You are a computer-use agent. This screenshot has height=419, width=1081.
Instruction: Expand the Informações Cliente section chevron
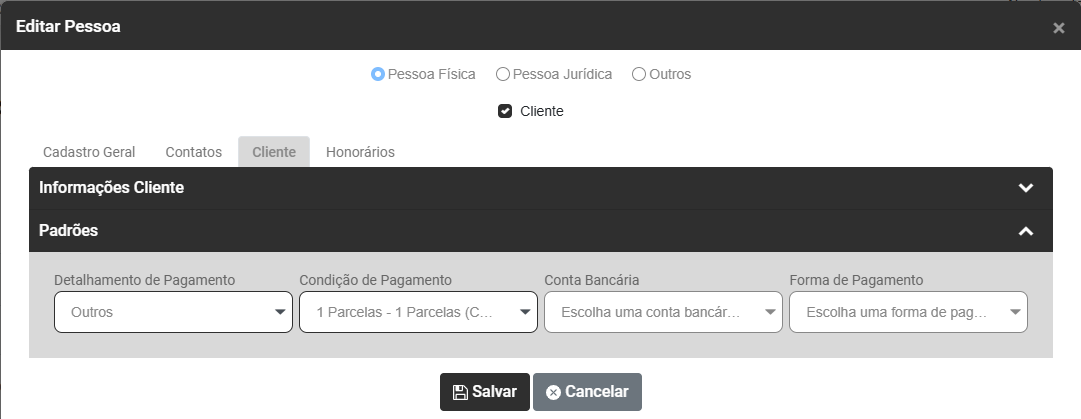[x=1025, y=188]
